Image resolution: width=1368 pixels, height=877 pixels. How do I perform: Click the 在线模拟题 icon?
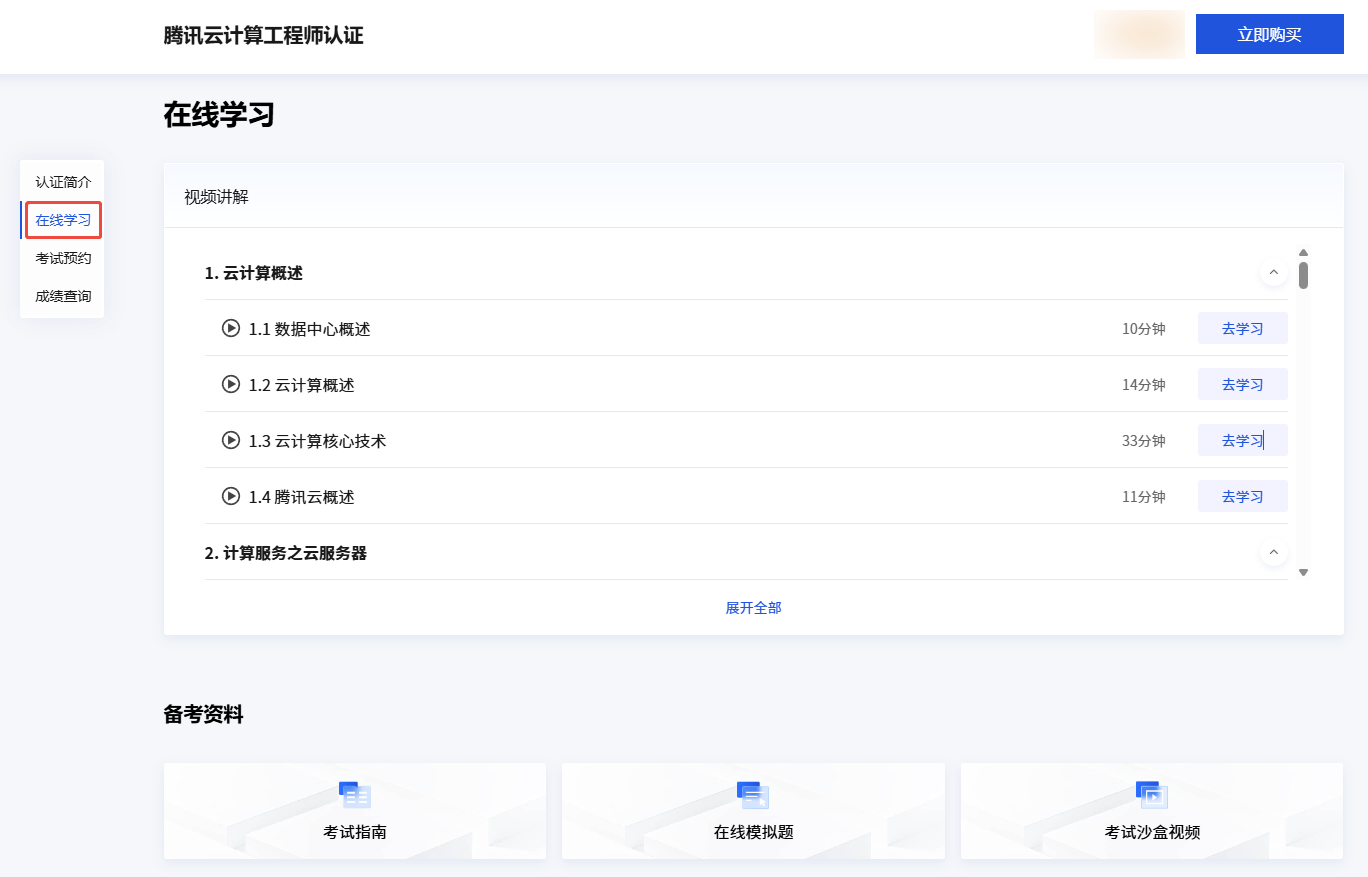(753, 795)
